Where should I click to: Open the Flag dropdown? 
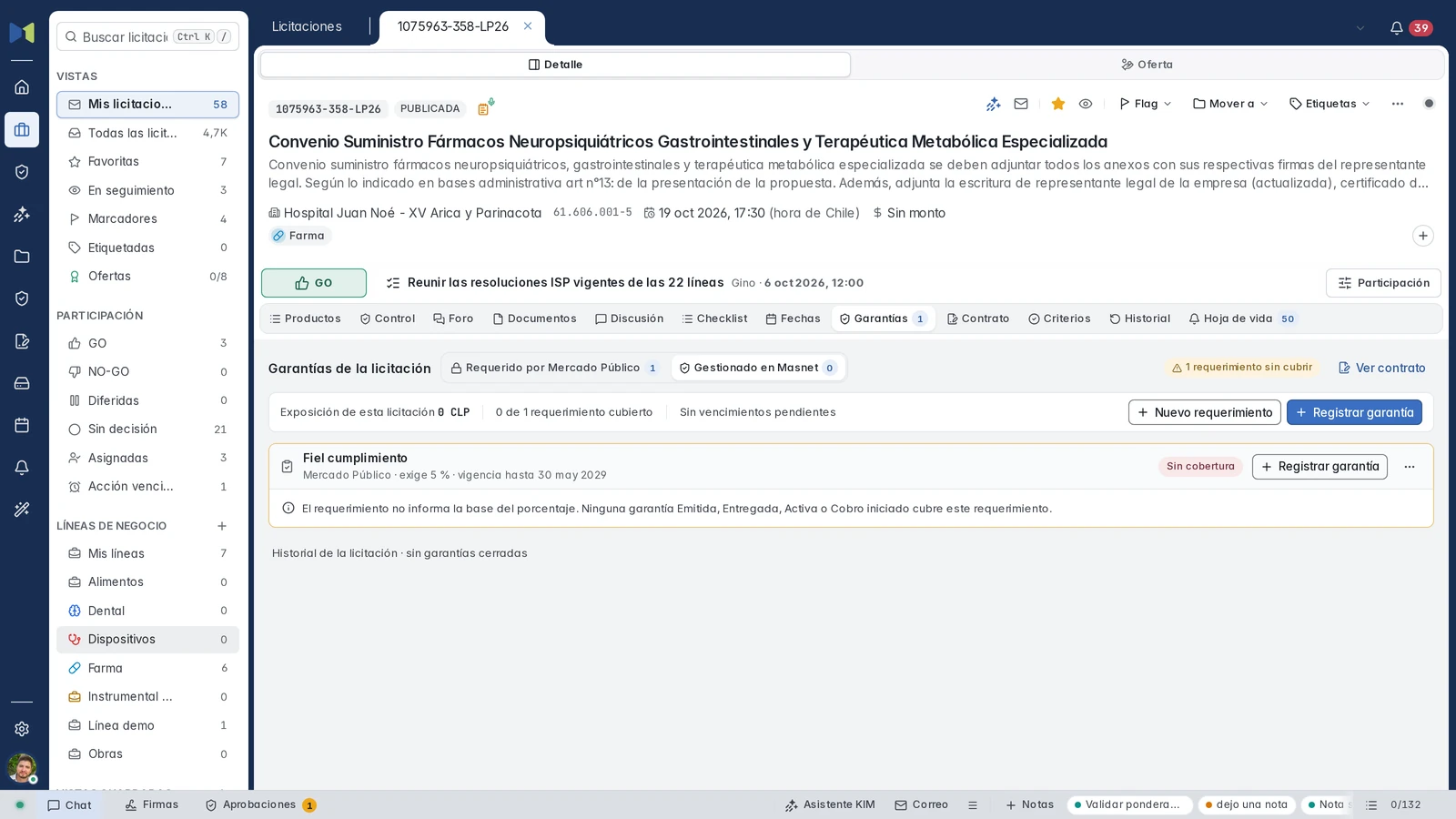pyautogui.click(x=1145, y=104)
